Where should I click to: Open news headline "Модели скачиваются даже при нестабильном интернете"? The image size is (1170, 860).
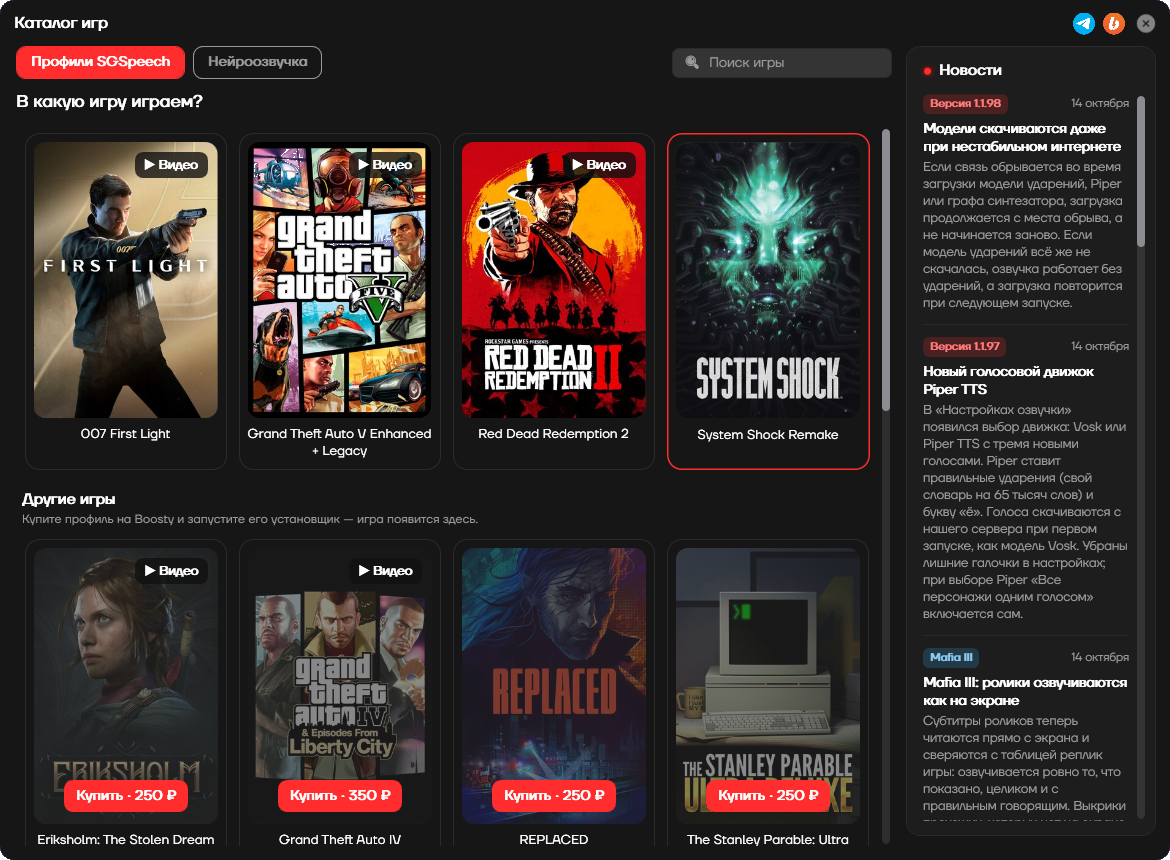[1022, 137]
